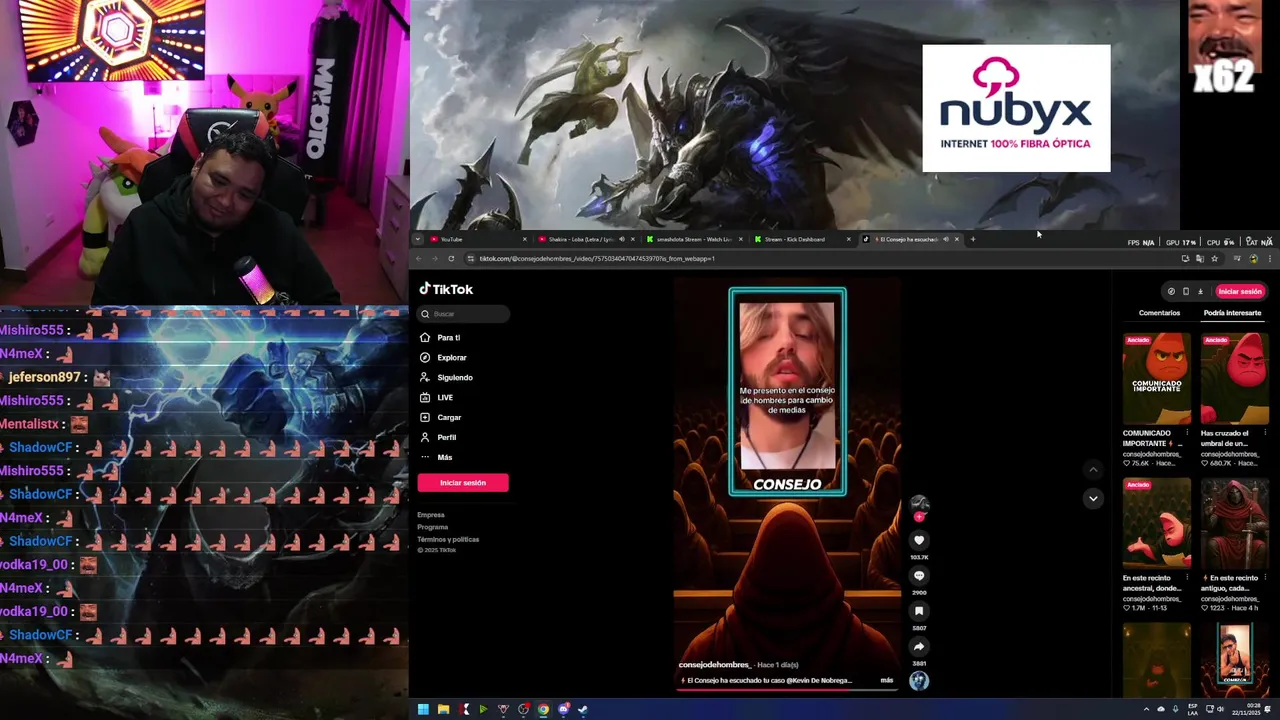Click sidebar 'Iniciar sesión' button
The width and height of the screenshot is (1280, 720).
[x=463, y=483]
